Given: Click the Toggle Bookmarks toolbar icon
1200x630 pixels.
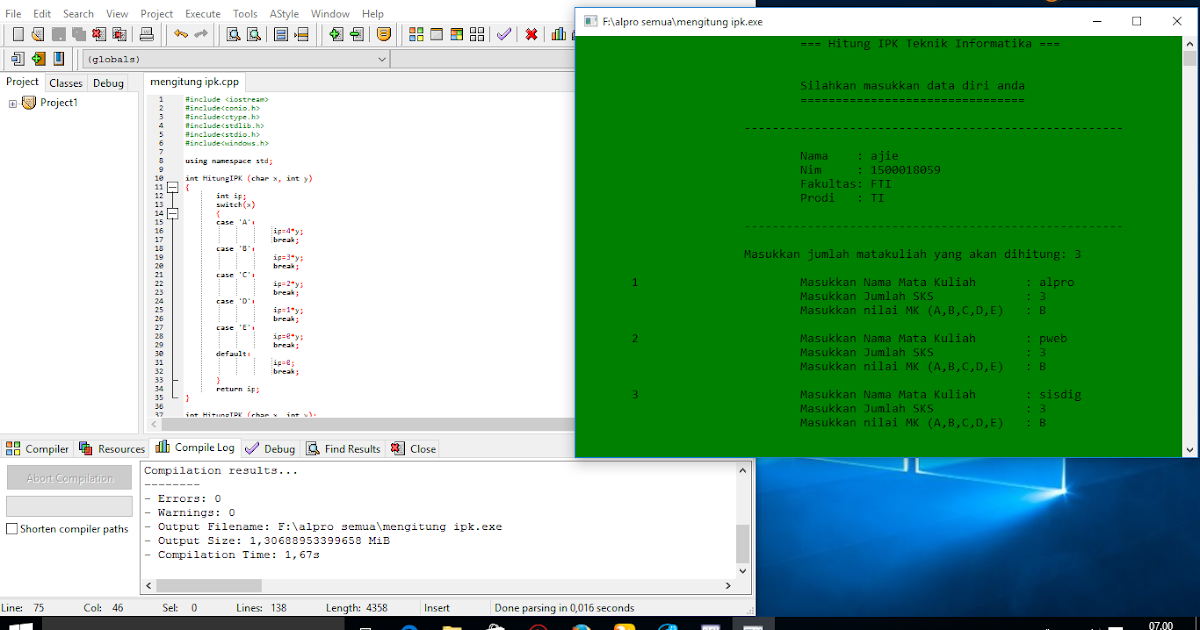Looking at the screenshot, I should point(38,59).
